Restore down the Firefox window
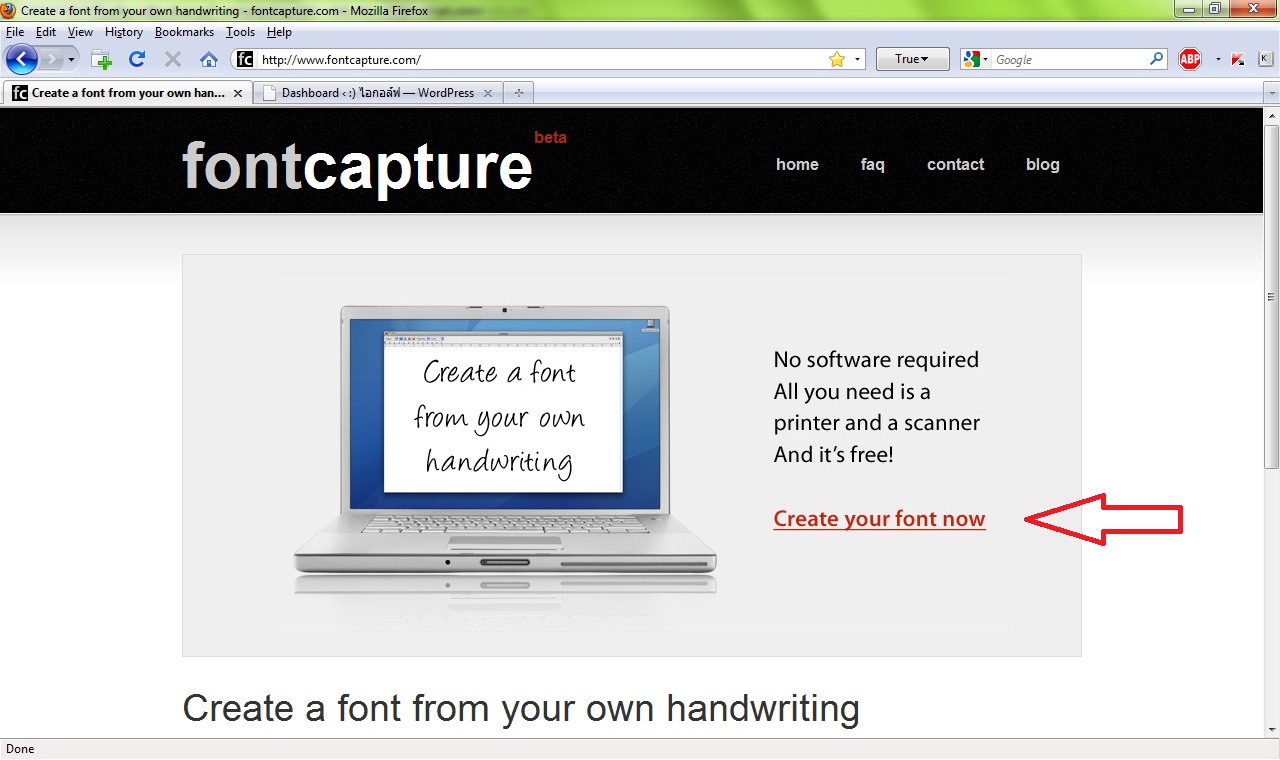The image size is (1280, 760). 1214,9
